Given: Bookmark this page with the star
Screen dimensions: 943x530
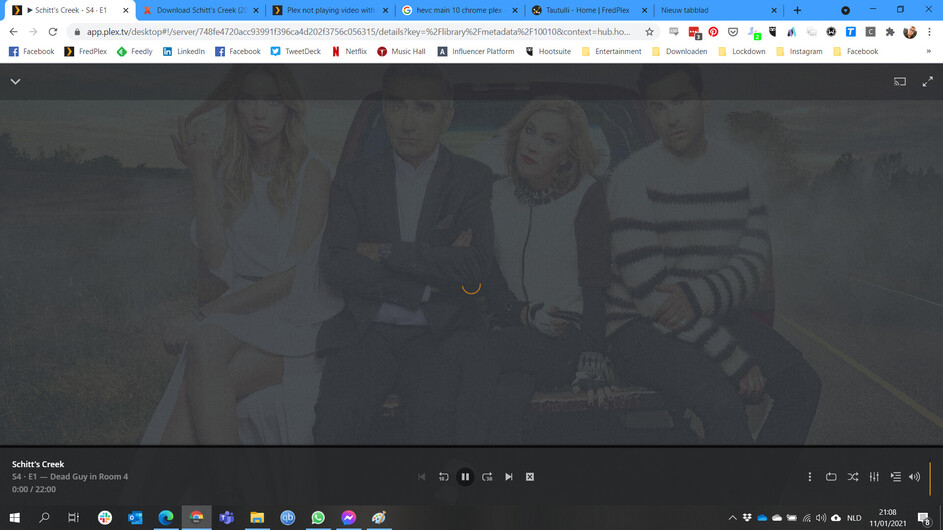Looking at the screenshot, I should [x=649, y=32].
